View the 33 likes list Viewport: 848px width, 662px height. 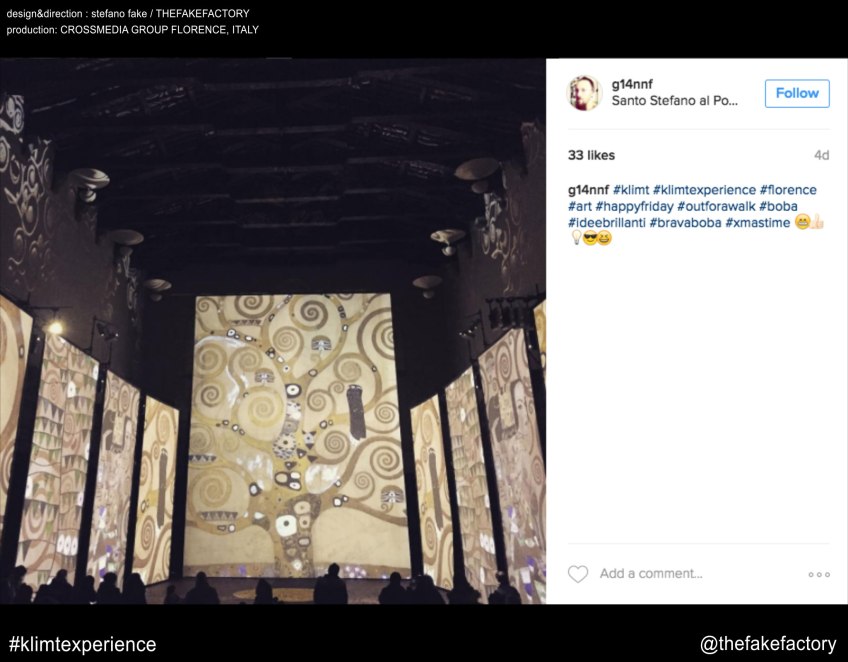tap(591, 155)
